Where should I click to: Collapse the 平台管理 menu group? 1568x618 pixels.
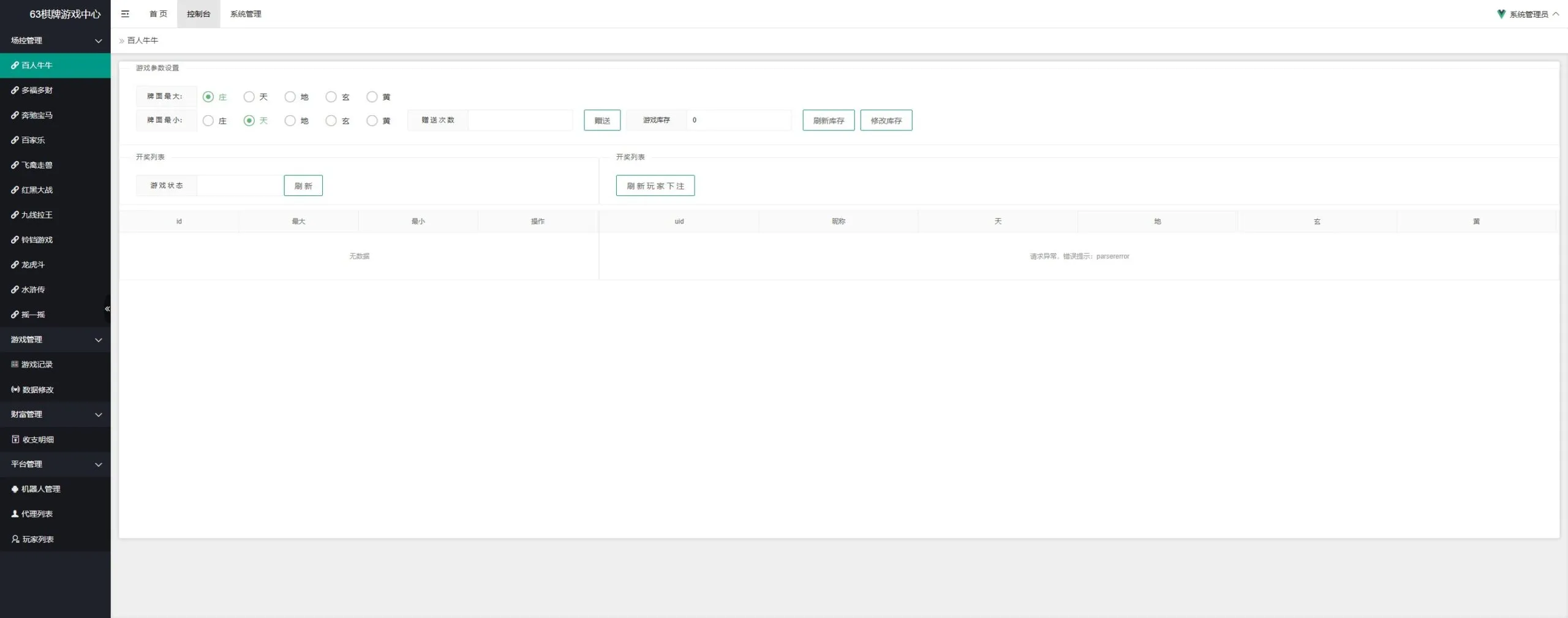[55, 464]
